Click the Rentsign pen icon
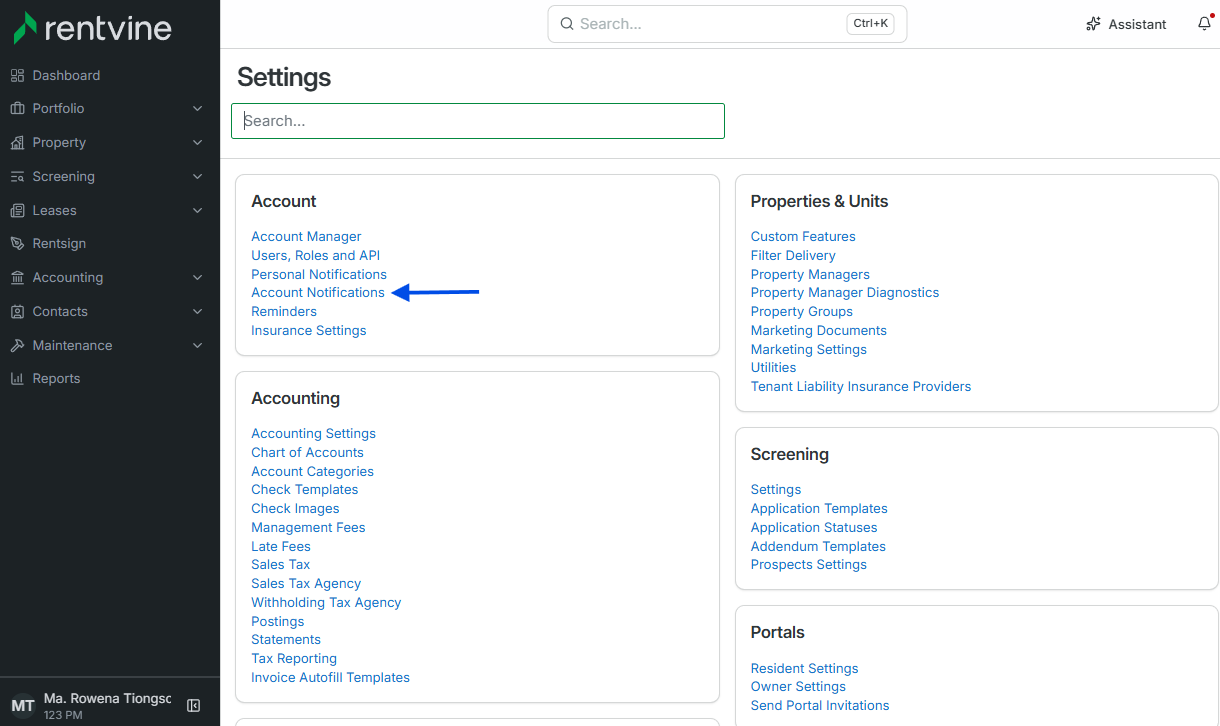Screen dimensions: 1220x726 17,243
